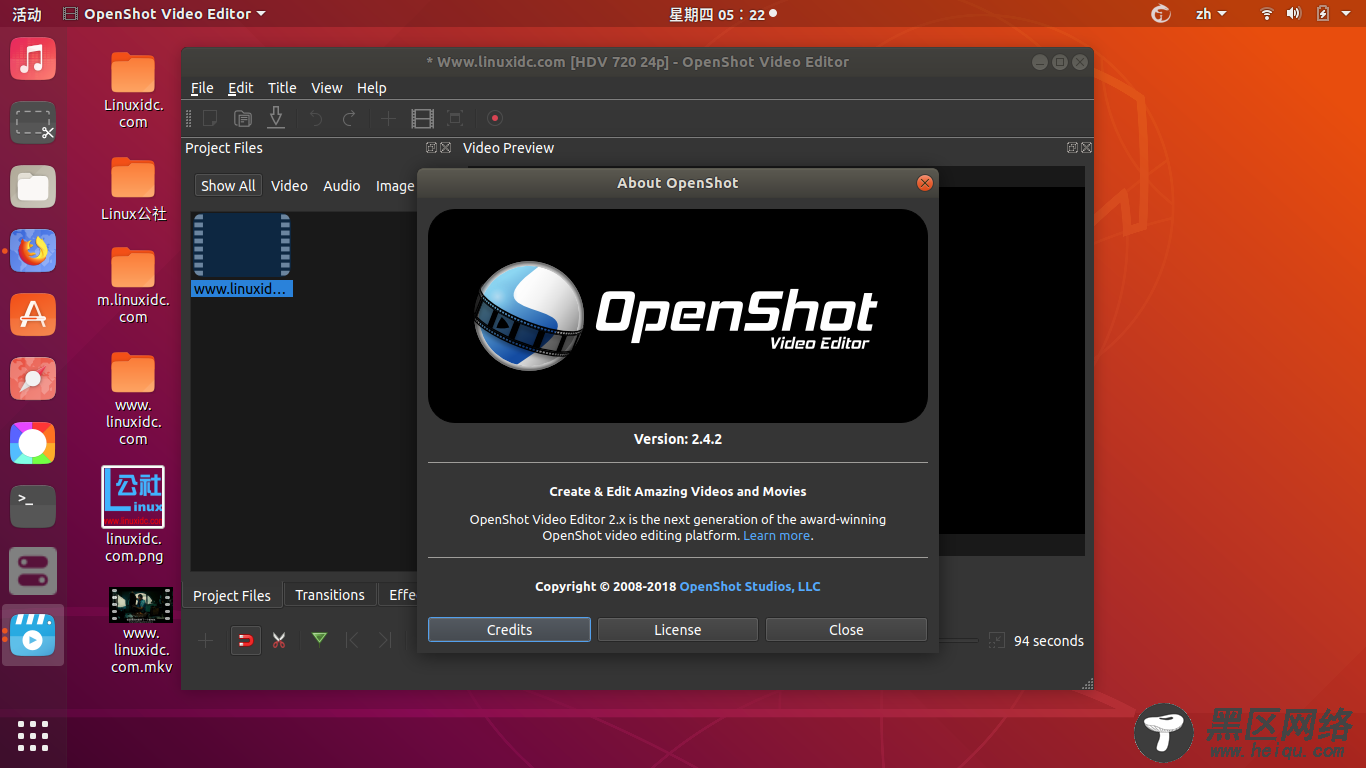Viewport: 1366px width, 768px height.
Task: Click the timeline zoom slider track
Action: pyautogui.click(x=959, y=640)
